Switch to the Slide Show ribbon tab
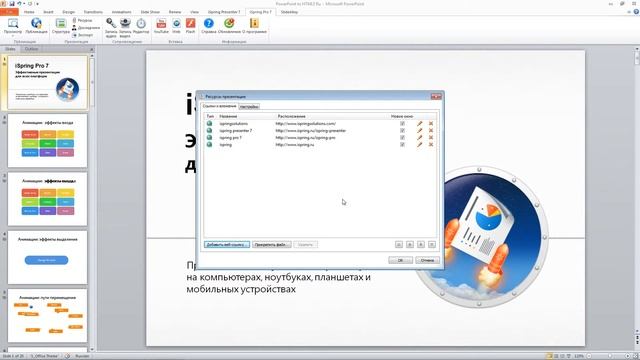The image size is (640, 360). (150, 12)
